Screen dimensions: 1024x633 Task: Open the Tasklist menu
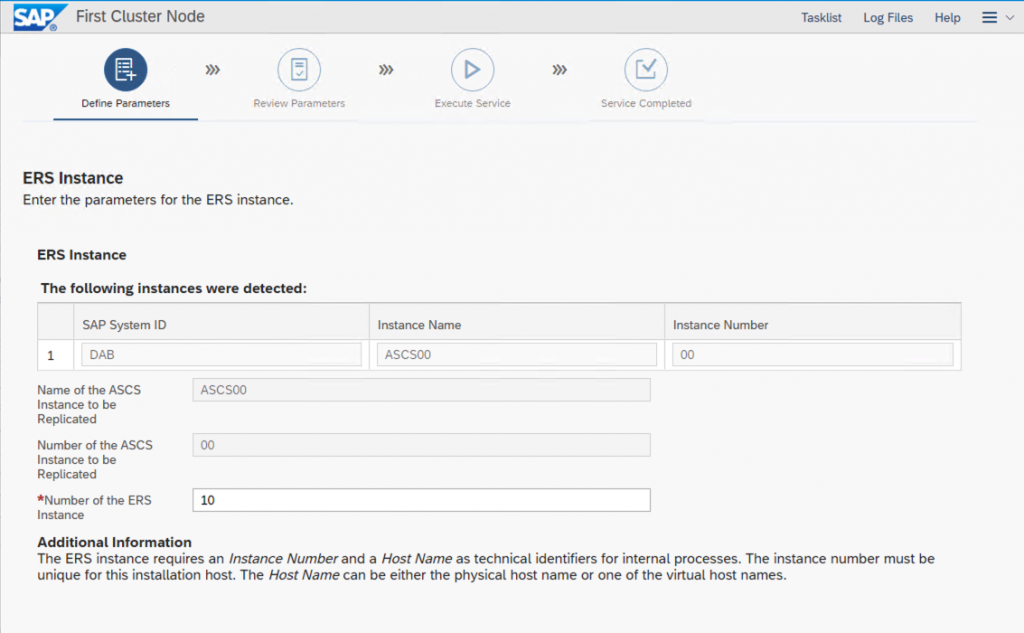[x=821, y=18]
